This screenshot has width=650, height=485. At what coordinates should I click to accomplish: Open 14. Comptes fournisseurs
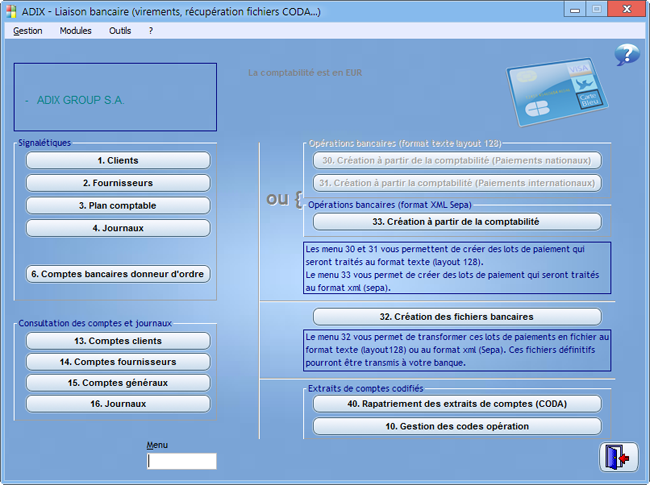coord(118,362)
